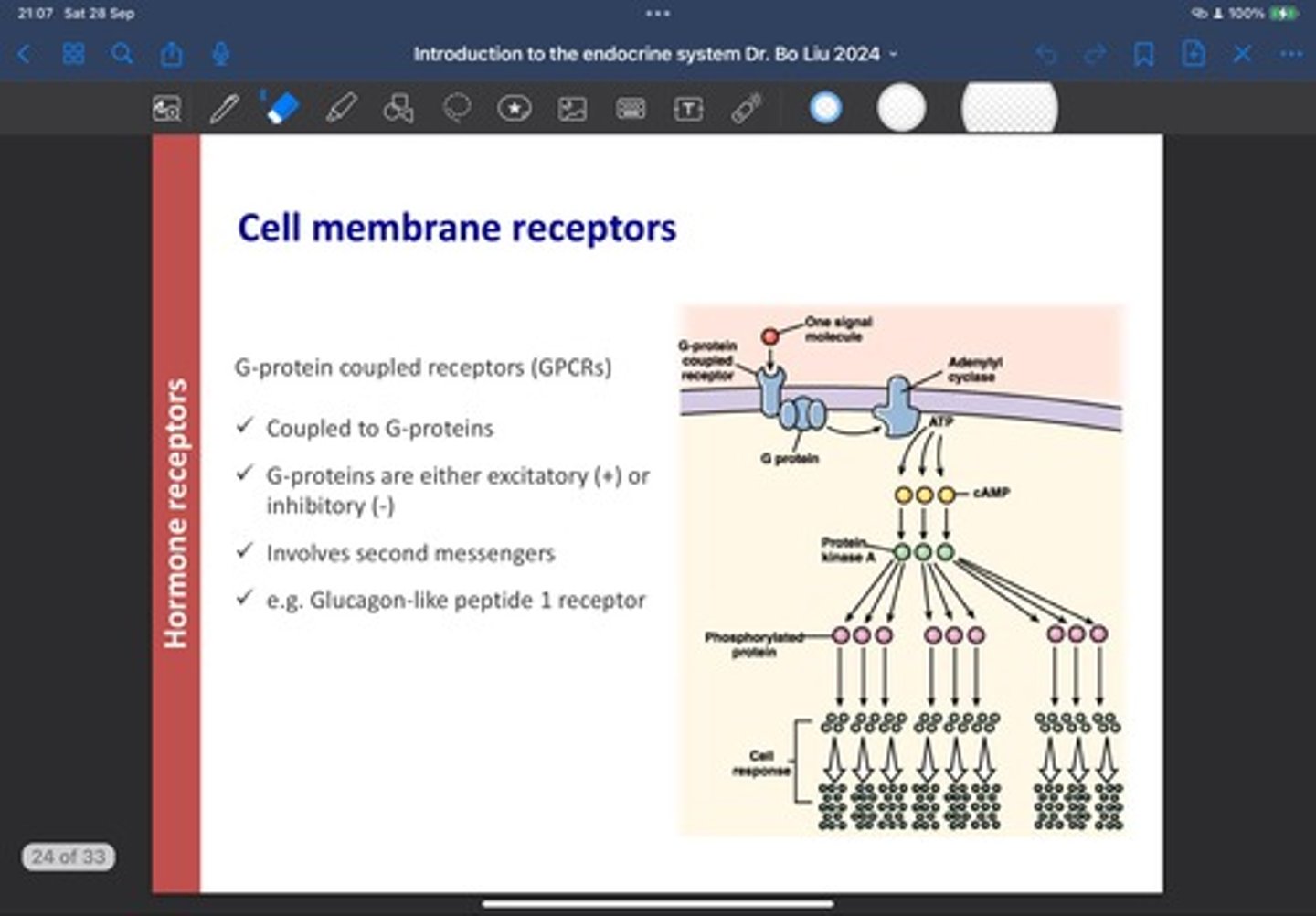This screenshot has width=1316, height=916.
Task: Tap the Cell membrane receptors heading
Action: point(457,228)
